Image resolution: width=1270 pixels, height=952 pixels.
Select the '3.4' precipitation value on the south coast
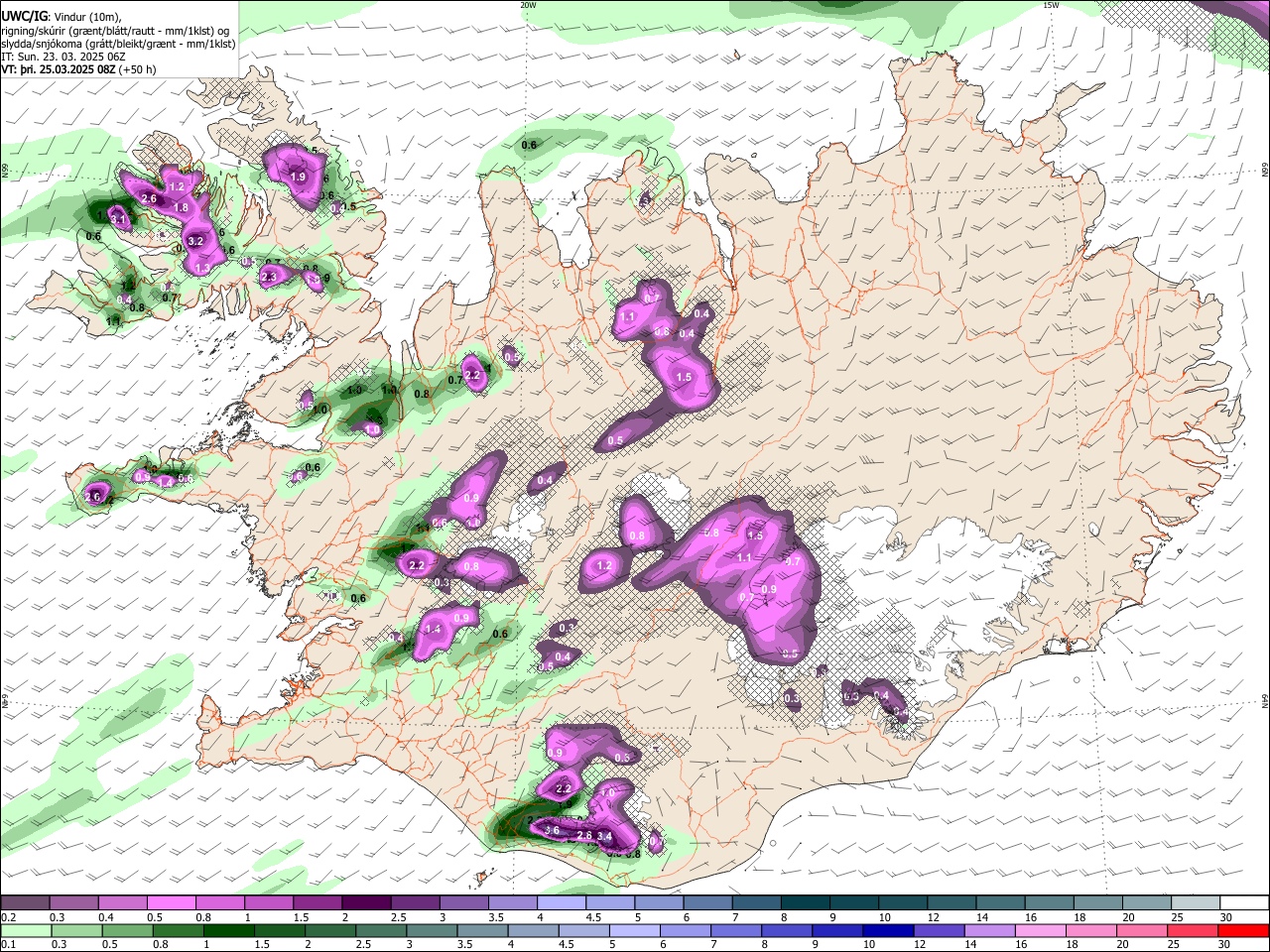[x=603, y=837]
